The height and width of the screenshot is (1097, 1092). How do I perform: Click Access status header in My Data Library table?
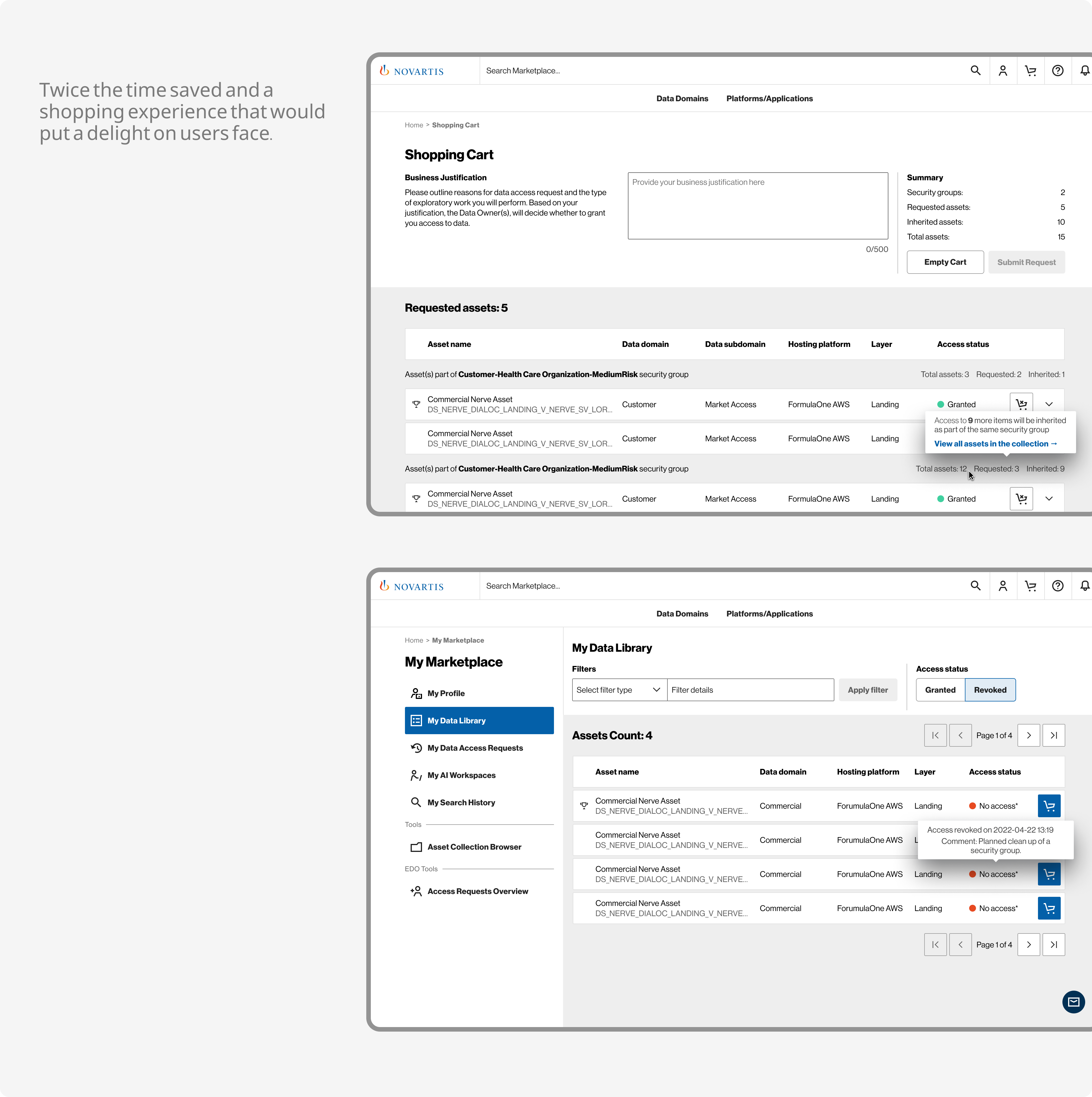coord(994,772)
